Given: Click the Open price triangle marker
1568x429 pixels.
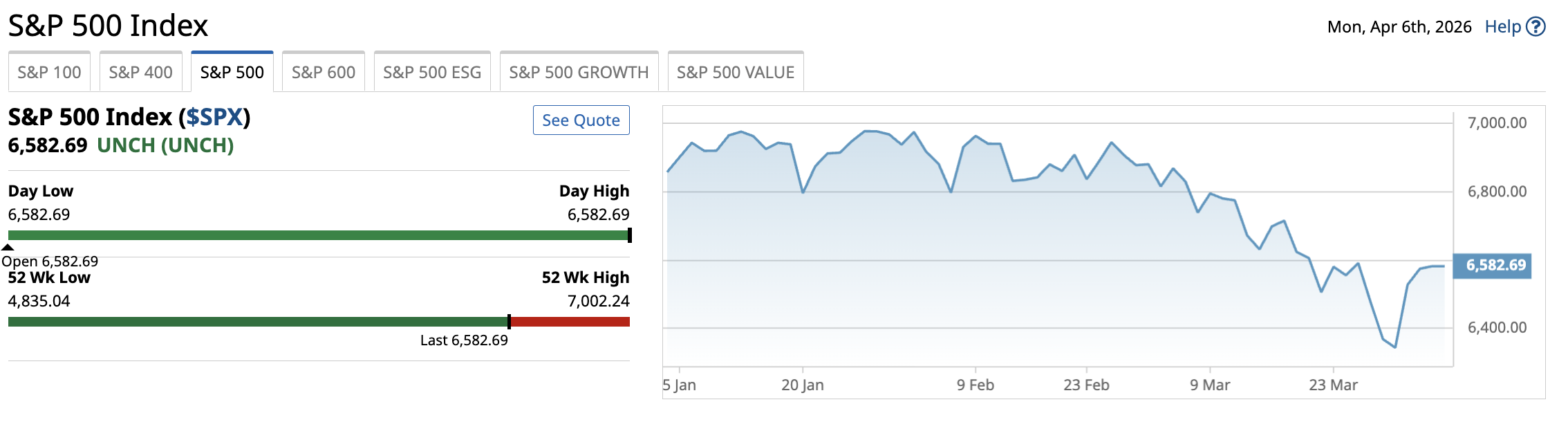Looking at the screenshot, I should coord(8,247).
